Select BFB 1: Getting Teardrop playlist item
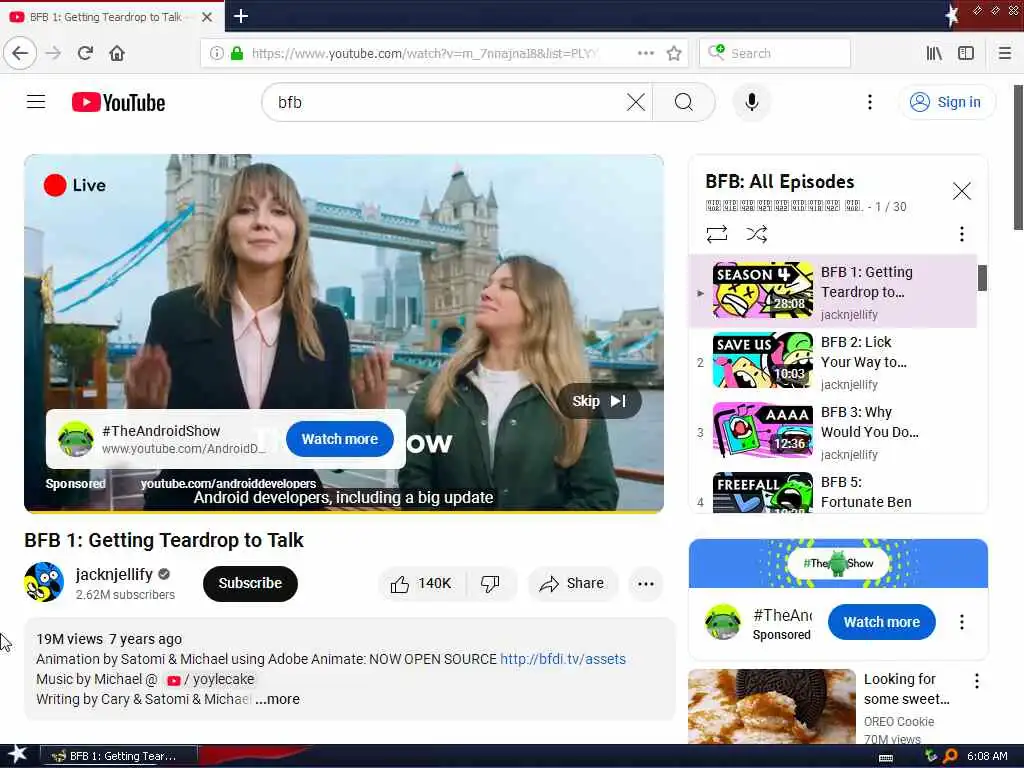The width and height of the screenshot is (1024, 768). 833,291
